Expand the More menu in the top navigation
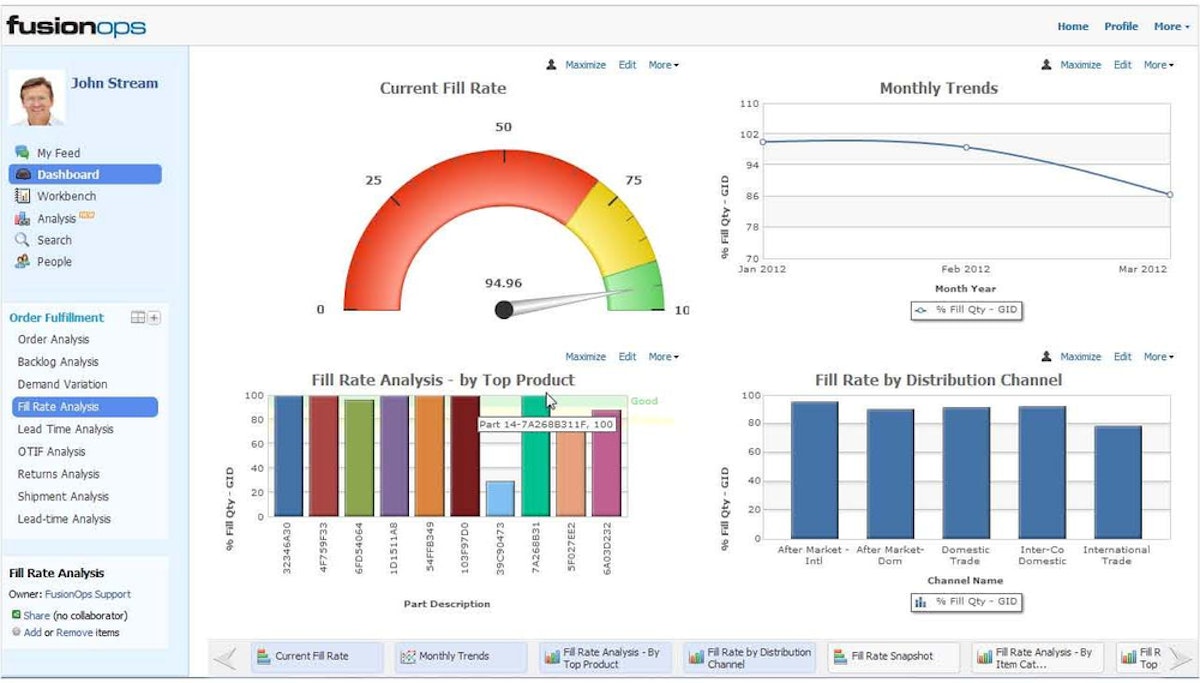Screen dimensions: 1200x683 (1168, 26)
